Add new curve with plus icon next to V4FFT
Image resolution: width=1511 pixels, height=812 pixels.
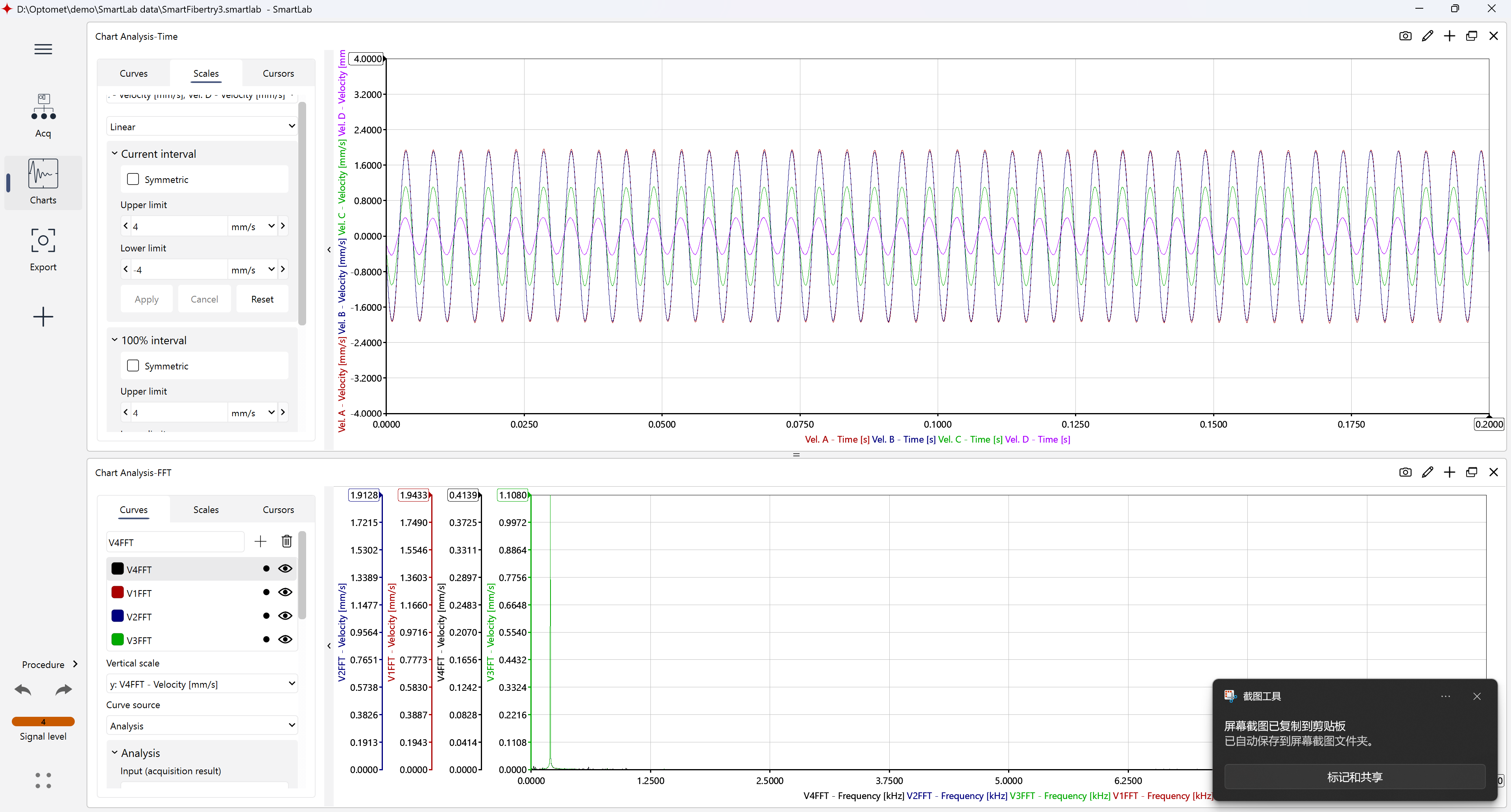click(260, 542)
